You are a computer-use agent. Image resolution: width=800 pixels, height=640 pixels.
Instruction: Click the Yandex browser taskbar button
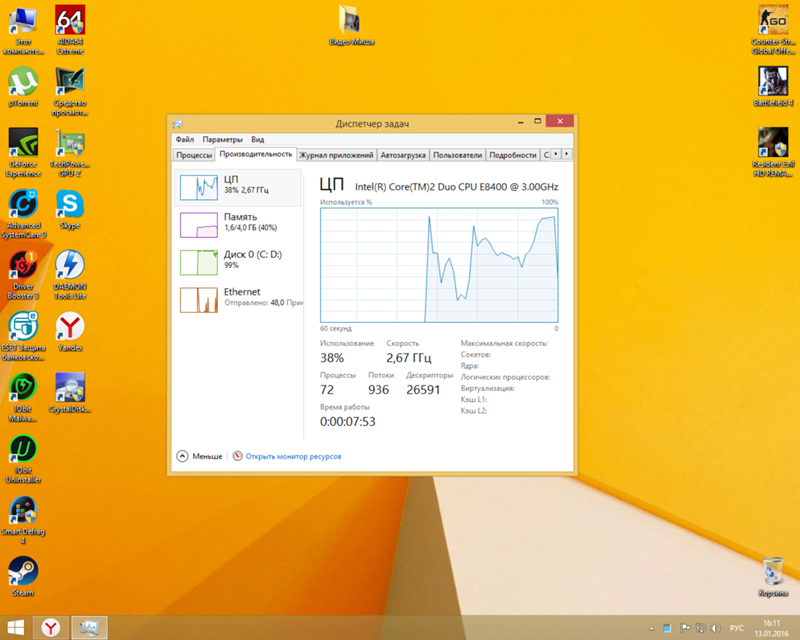(x=51, y=627)
